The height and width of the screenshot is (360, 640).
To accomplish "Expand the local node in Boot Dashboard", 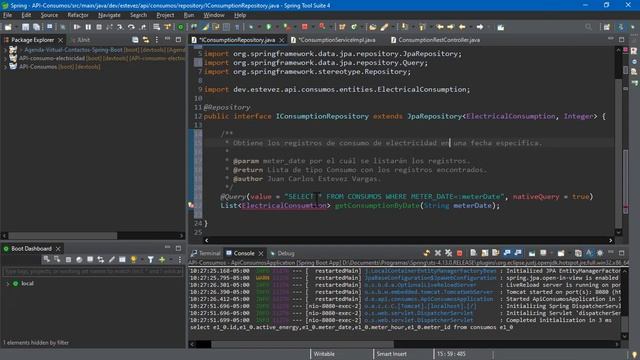I will [x=7, y=283].
